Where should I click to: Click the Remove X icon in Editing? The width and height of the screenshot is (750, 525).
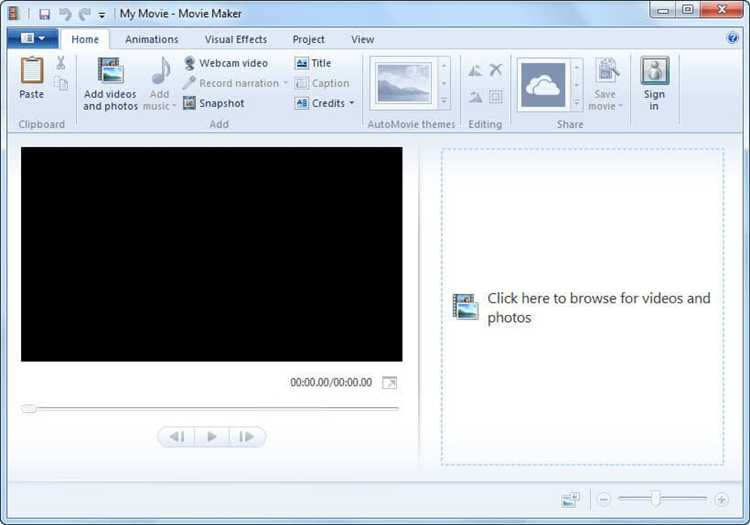click(x=496, y=70)
